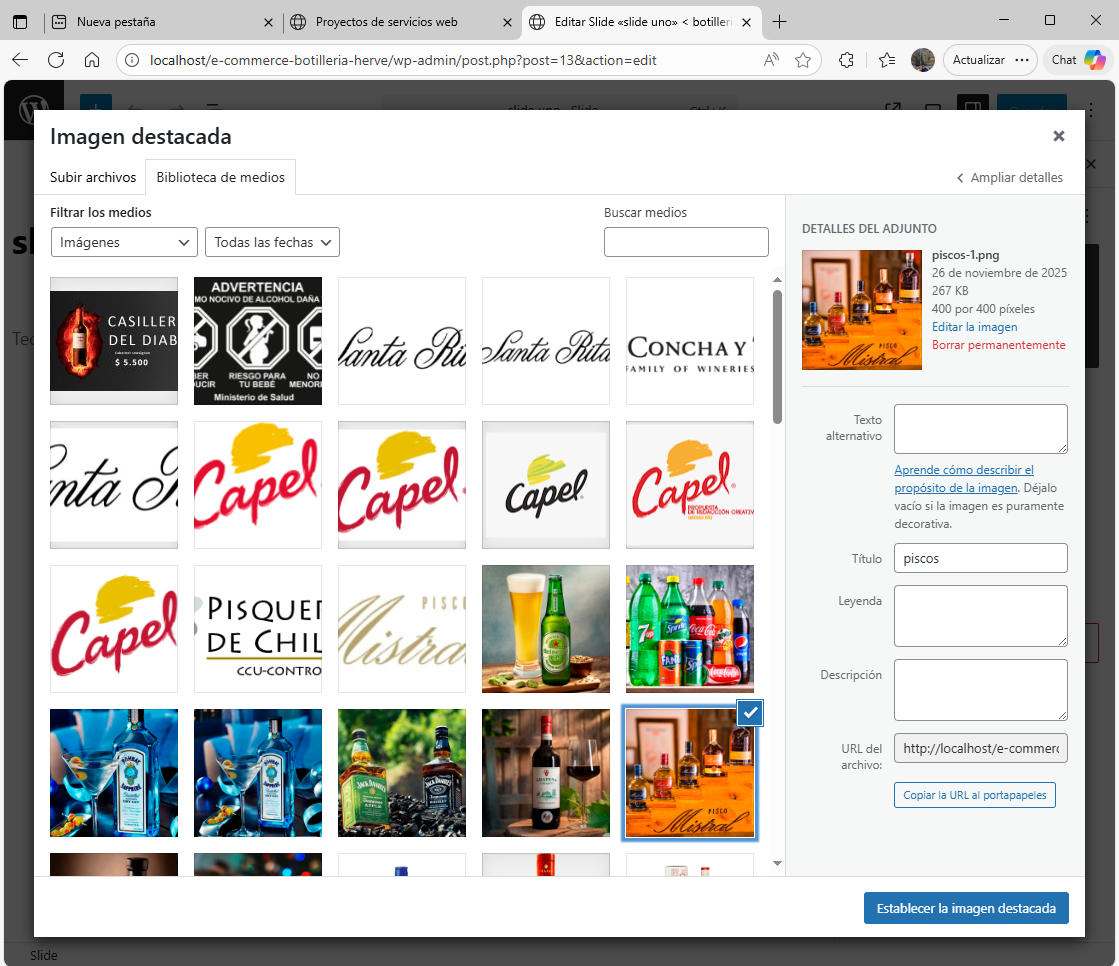The width and height of the screenshot is (1119, 966).
Task: Add page to favorites star icon
Action: [802, 60]
